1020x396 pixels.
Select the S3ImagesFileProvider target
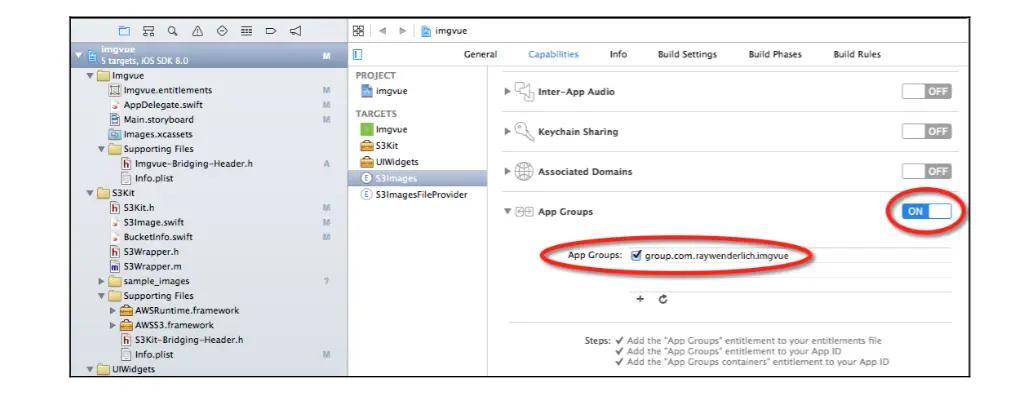pyautogui.click(x=414, y=194)
